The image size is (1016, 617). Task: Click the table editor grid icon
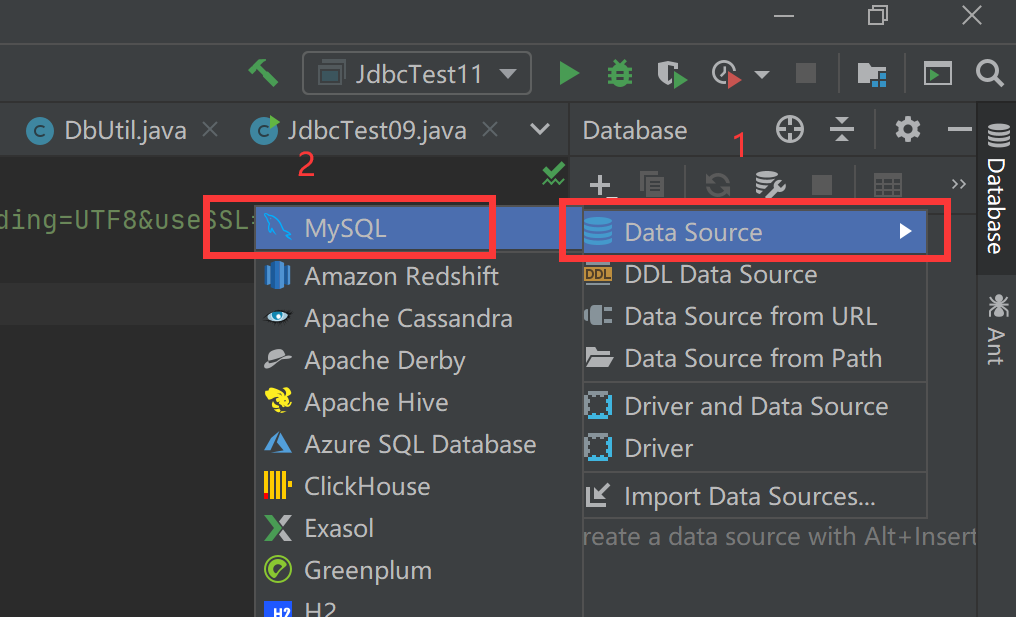coord(887,185)
